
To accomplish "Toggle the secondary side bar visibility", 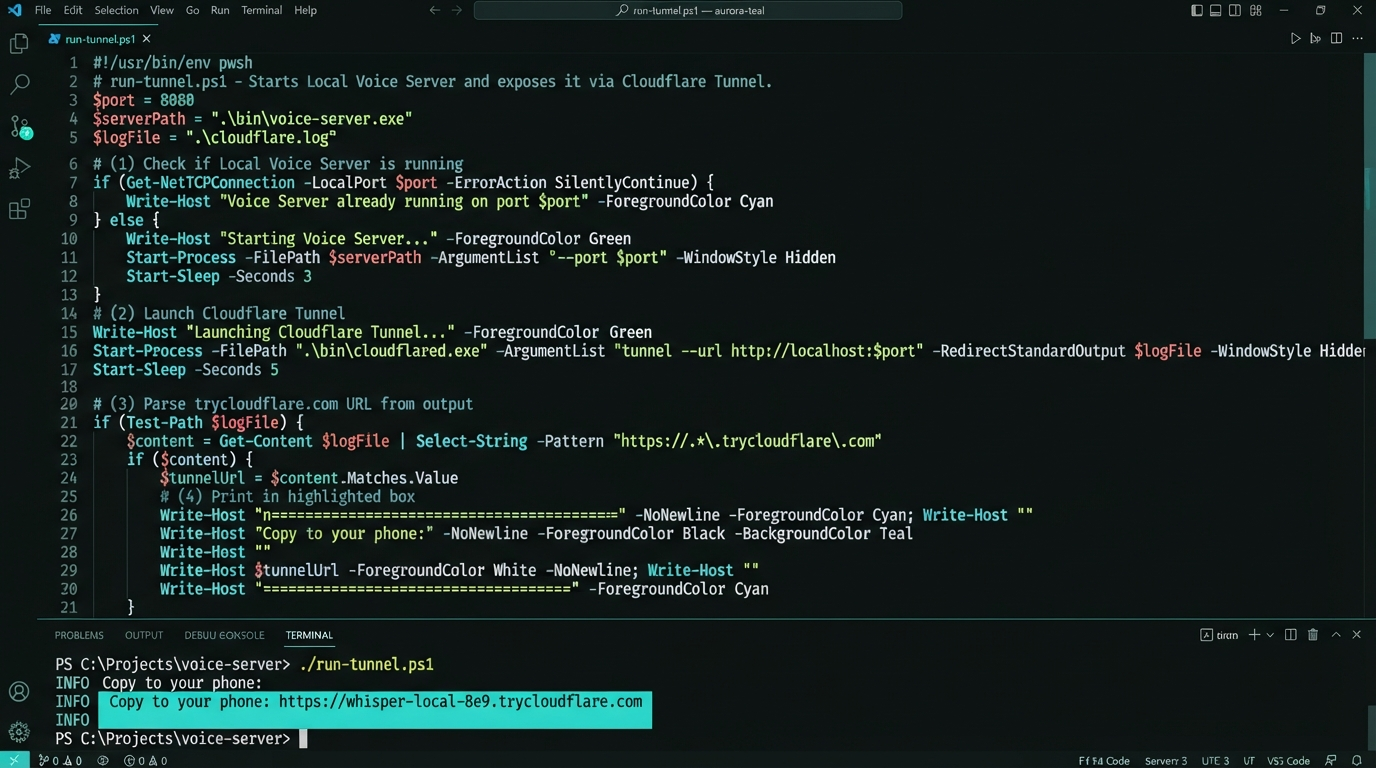I will click(1235, 10).
